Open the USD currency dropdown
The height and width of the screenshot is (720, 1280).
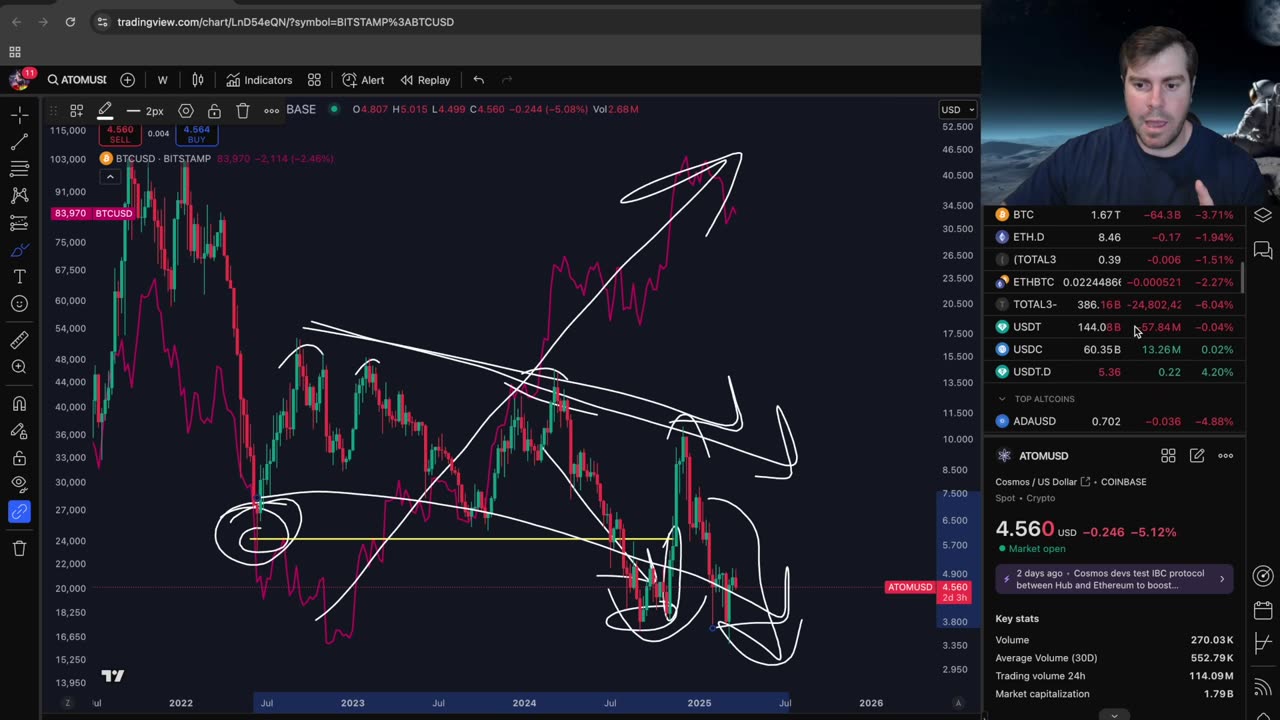coord(957,110)
